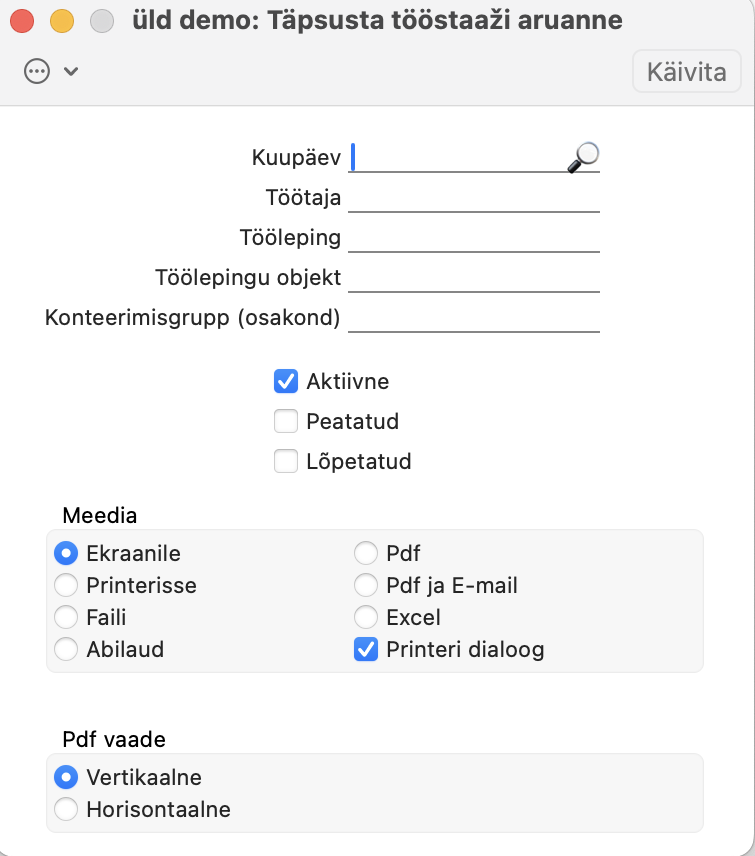The width and height of the screenshot is (755, 856).
Task: Choose the Pdf ja E-mail option
Action: pos(367,585)
